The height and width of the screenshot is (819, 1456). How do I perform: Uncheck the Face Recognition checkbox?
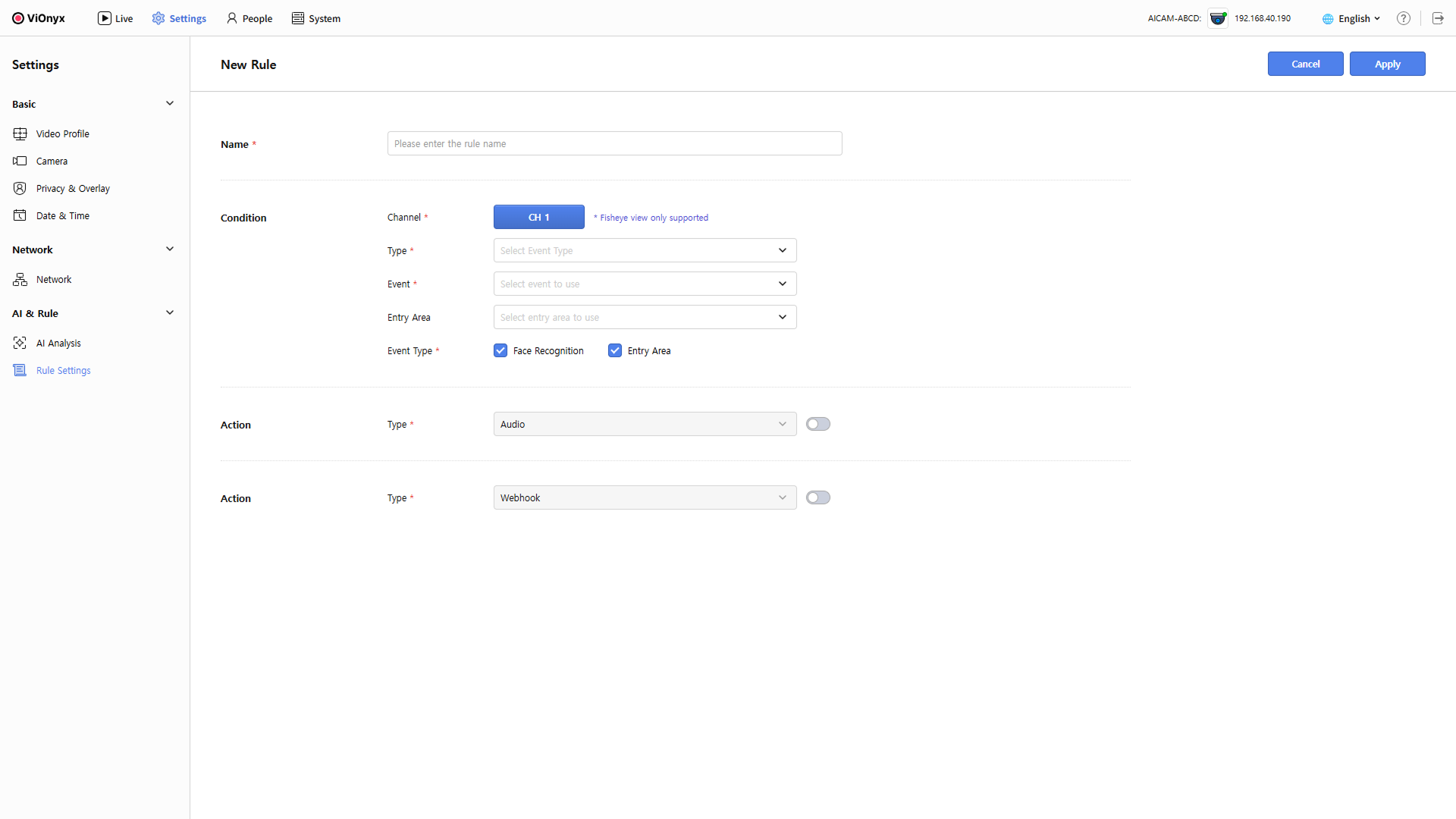pos(500,350)
